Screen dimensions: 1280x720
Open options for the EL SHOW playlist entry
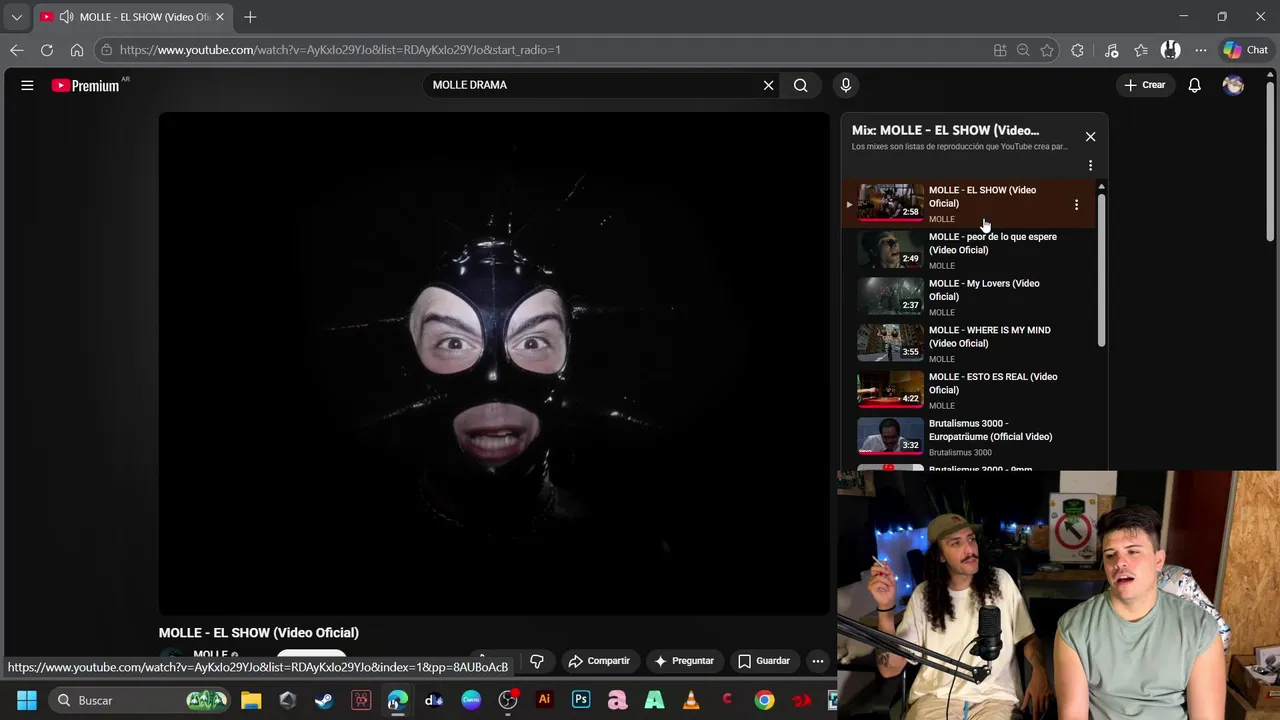click(x=1076, y=204)
